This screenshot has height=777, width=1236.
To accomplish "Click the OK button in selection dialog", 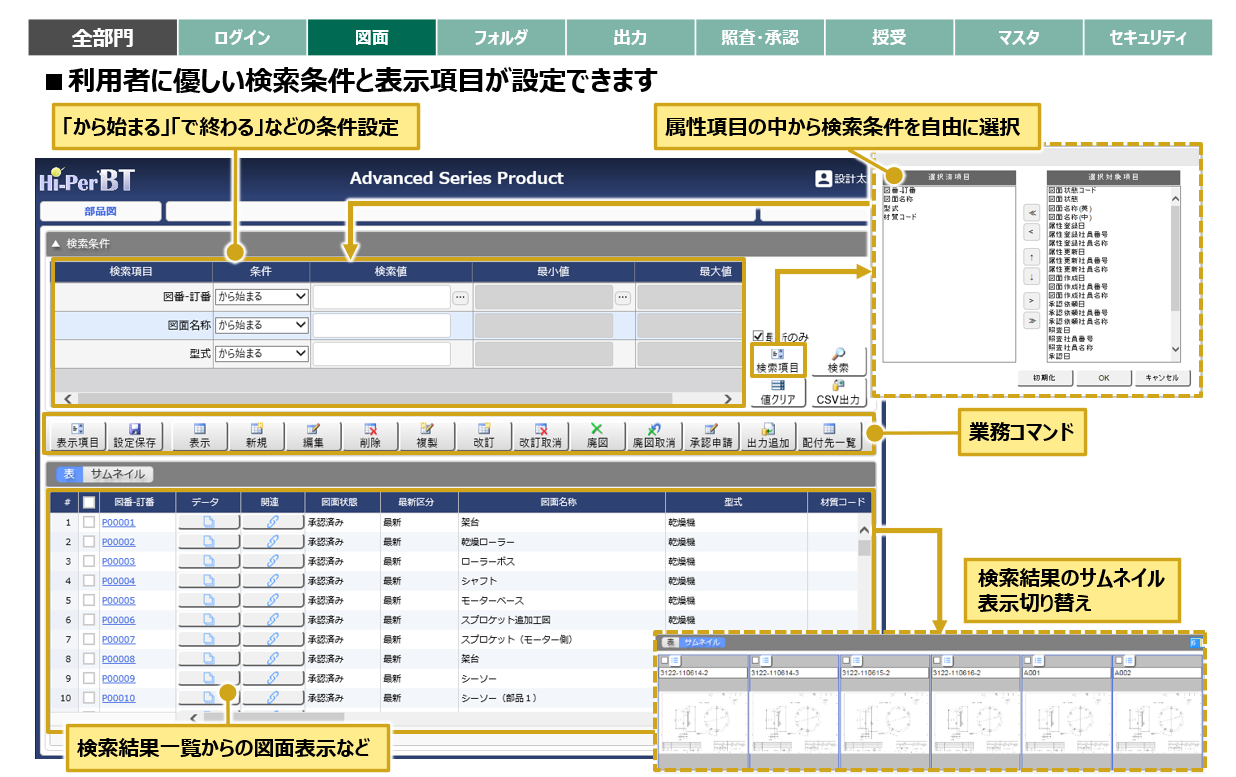I will 1103,378.
